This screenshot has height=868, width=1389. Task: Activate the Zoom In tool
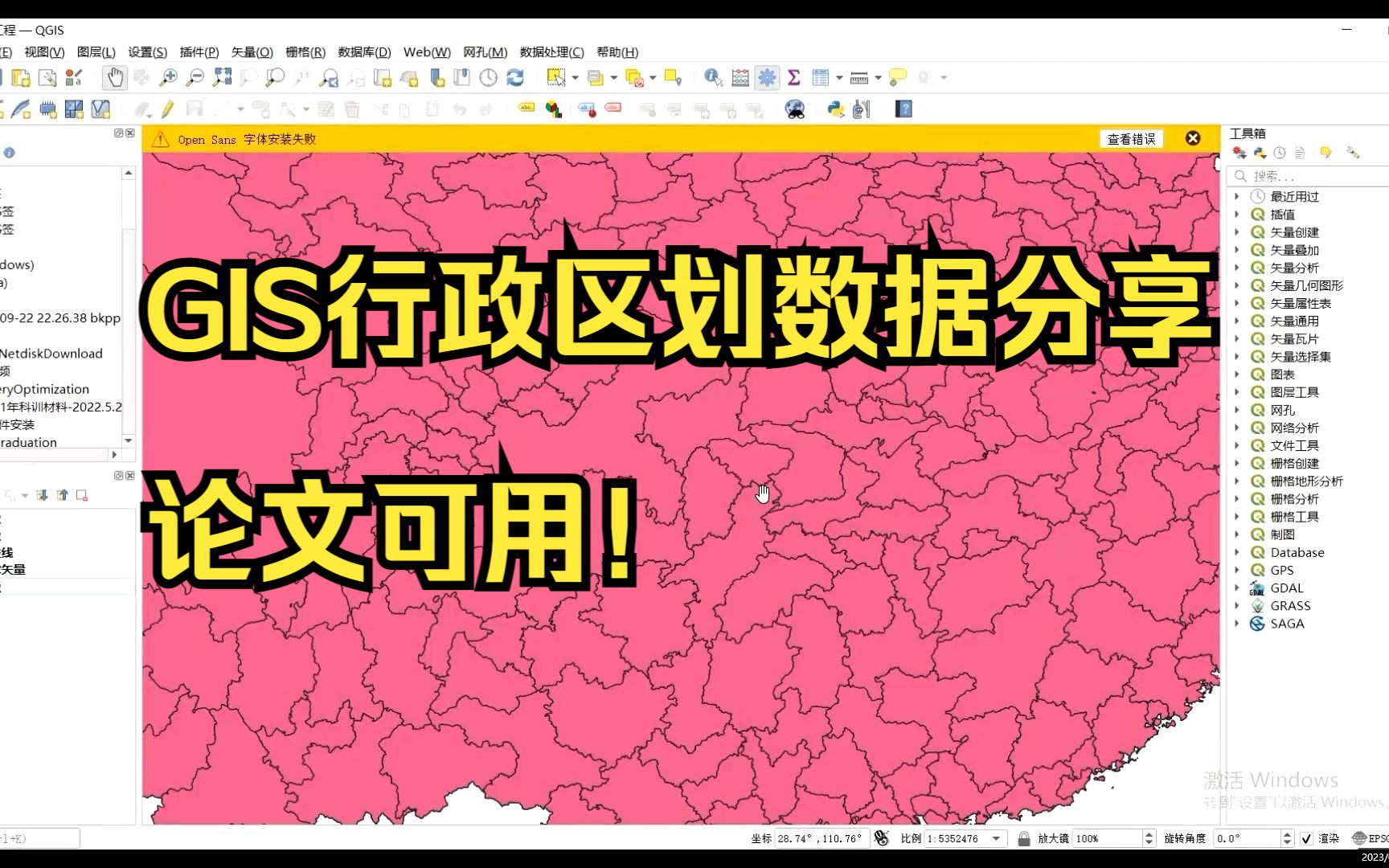point(168,77)
